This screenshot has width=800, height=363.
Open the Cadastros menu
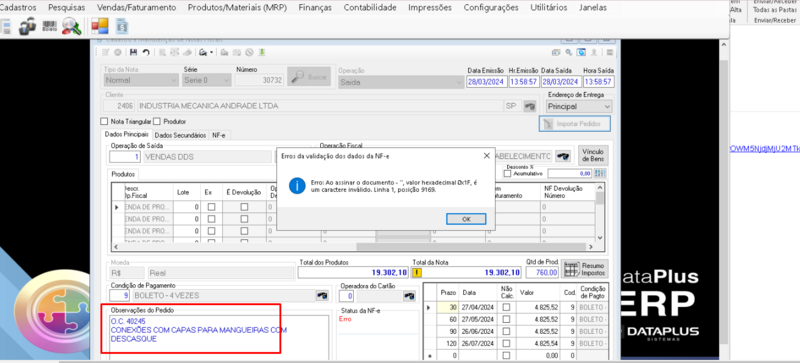pyautogui.click(x=18, y=8)
